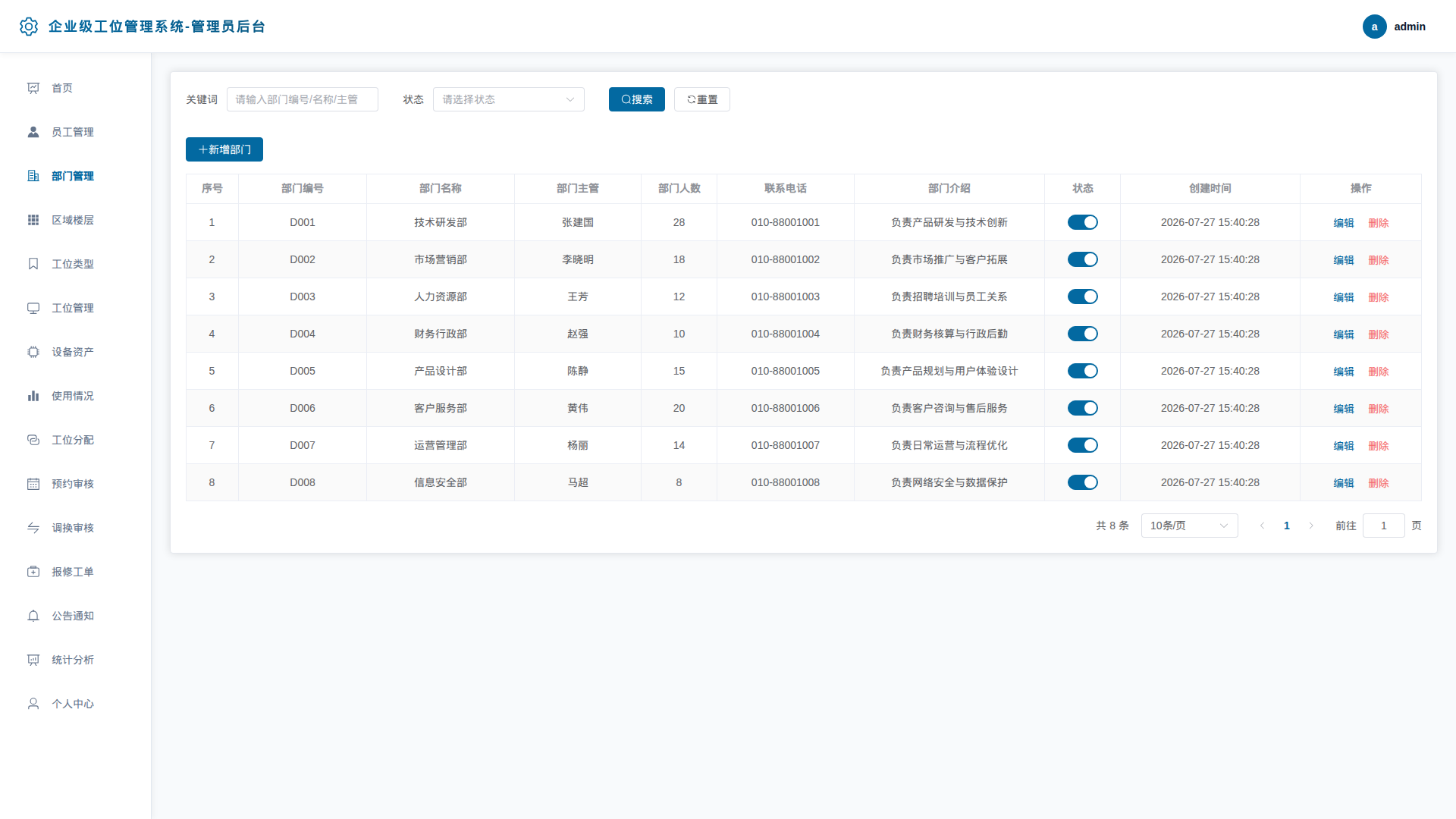Click the 新增部门 button

click(224, 149)
